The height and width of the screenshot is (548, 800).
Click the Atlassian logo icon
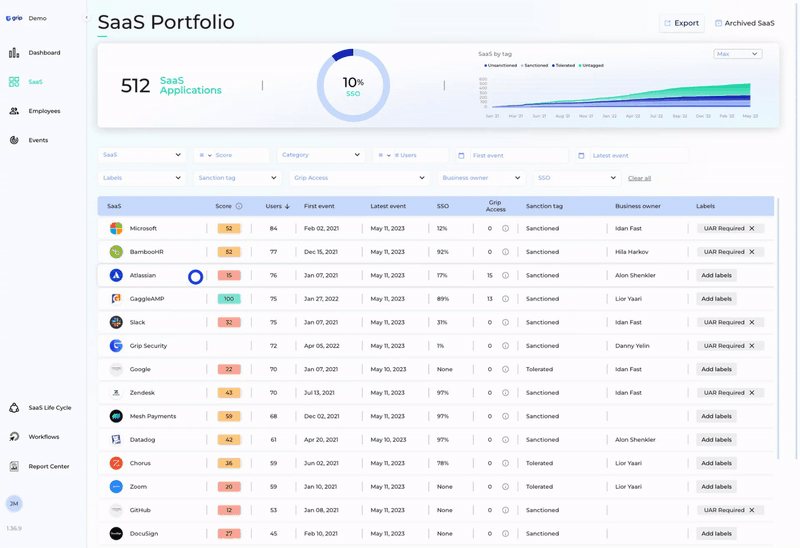(x=116, y=275)
